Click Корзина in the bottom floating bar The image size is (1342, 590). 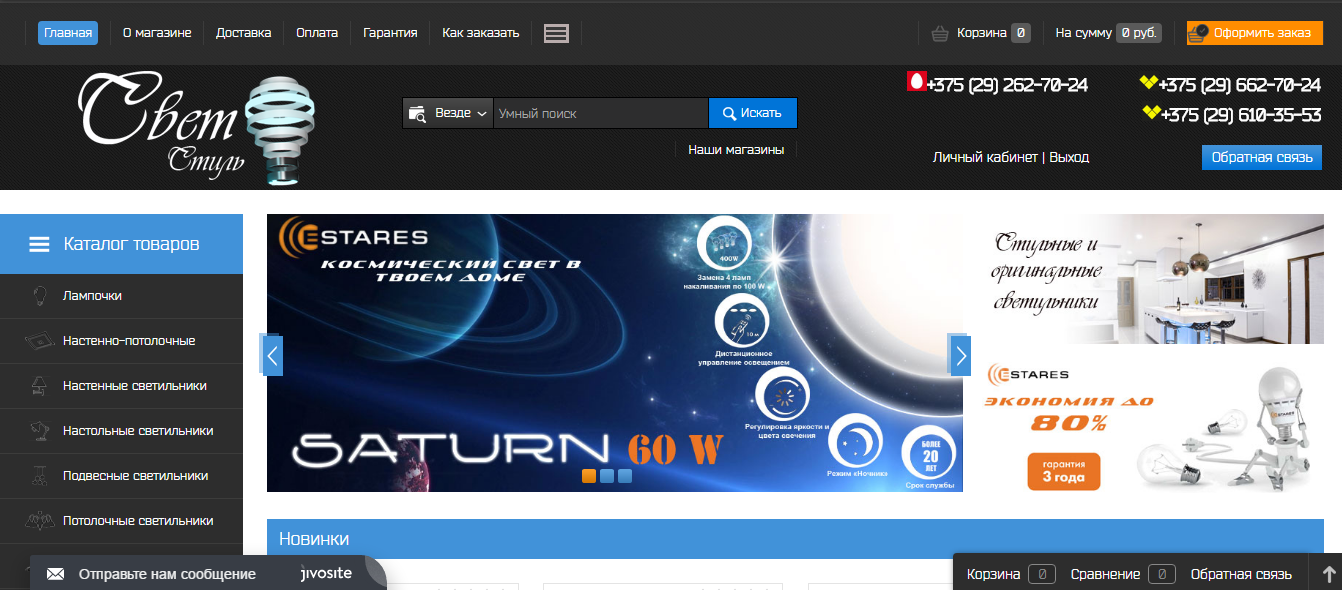coord(993,574)
